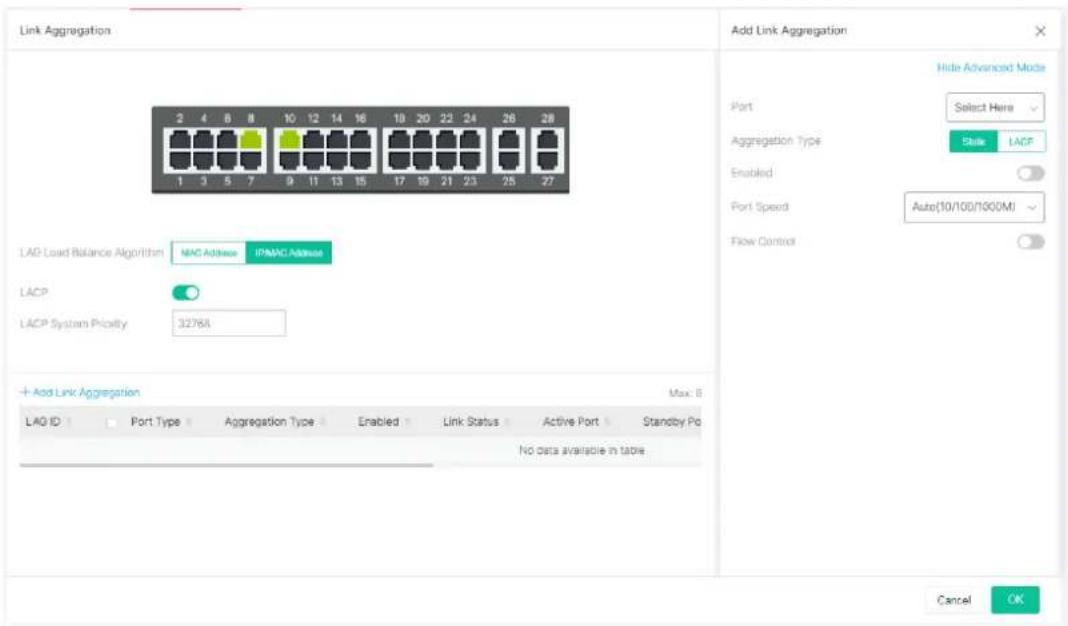Image resolution: width=1068 pixels, height=626 pixels.
Task: Click the LACP System Priority field
Action: point(229,324)
